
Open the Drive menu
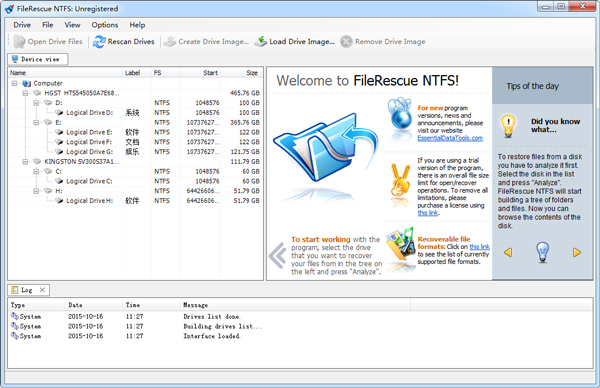point(22,25)
